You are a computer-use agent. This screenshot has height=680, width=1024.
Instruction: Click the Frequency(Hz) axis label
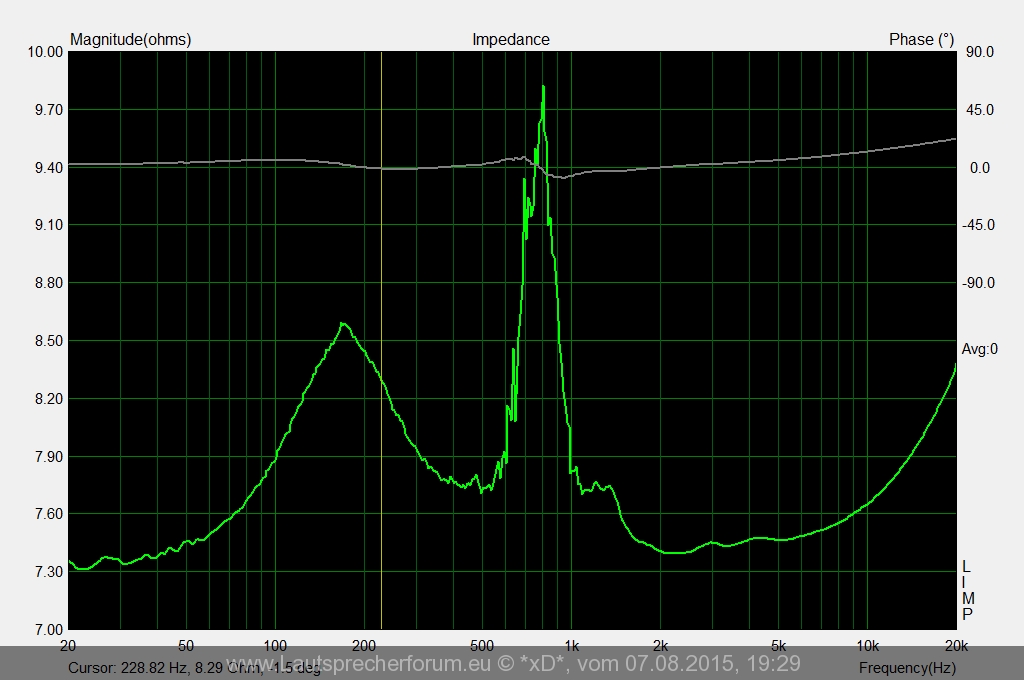tap(906, 667)
